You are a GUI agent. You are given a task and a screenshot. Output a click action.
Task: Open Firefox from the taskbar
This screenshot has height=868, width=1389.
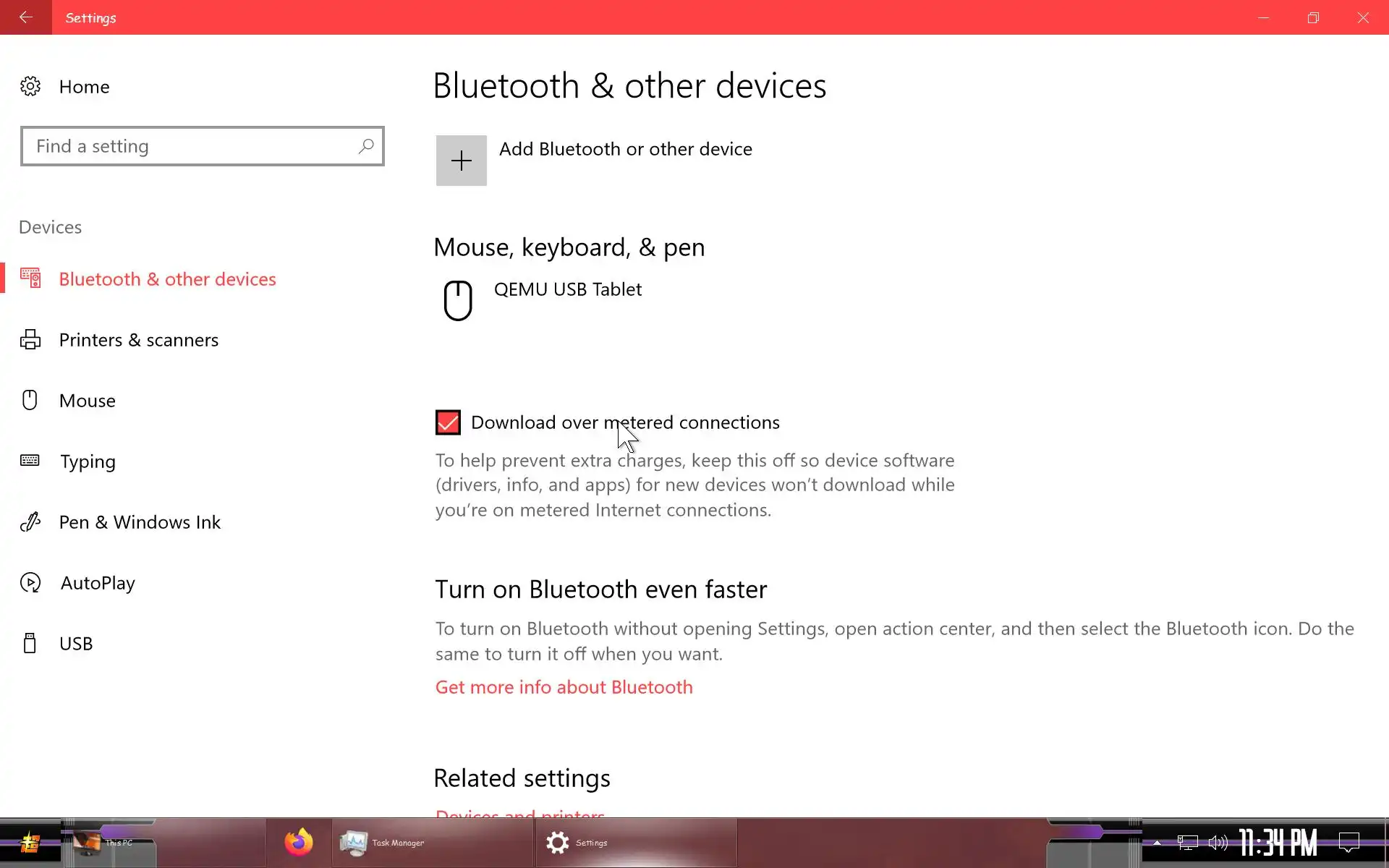[299, 843]
